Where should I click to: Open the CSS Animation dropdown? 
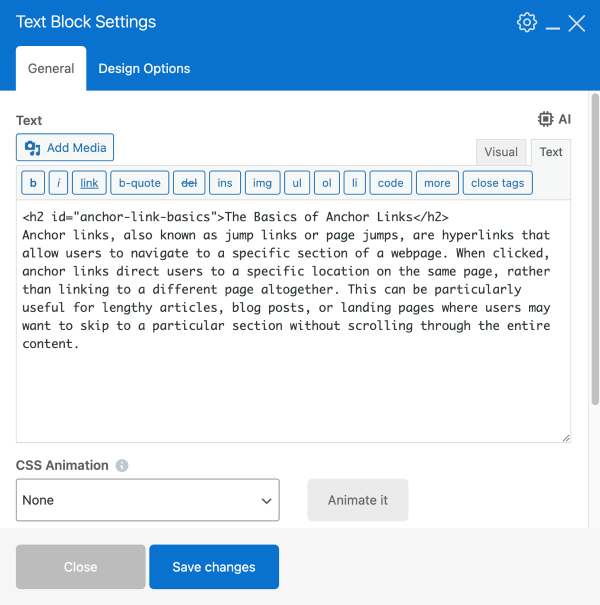[x=147, y=500]
